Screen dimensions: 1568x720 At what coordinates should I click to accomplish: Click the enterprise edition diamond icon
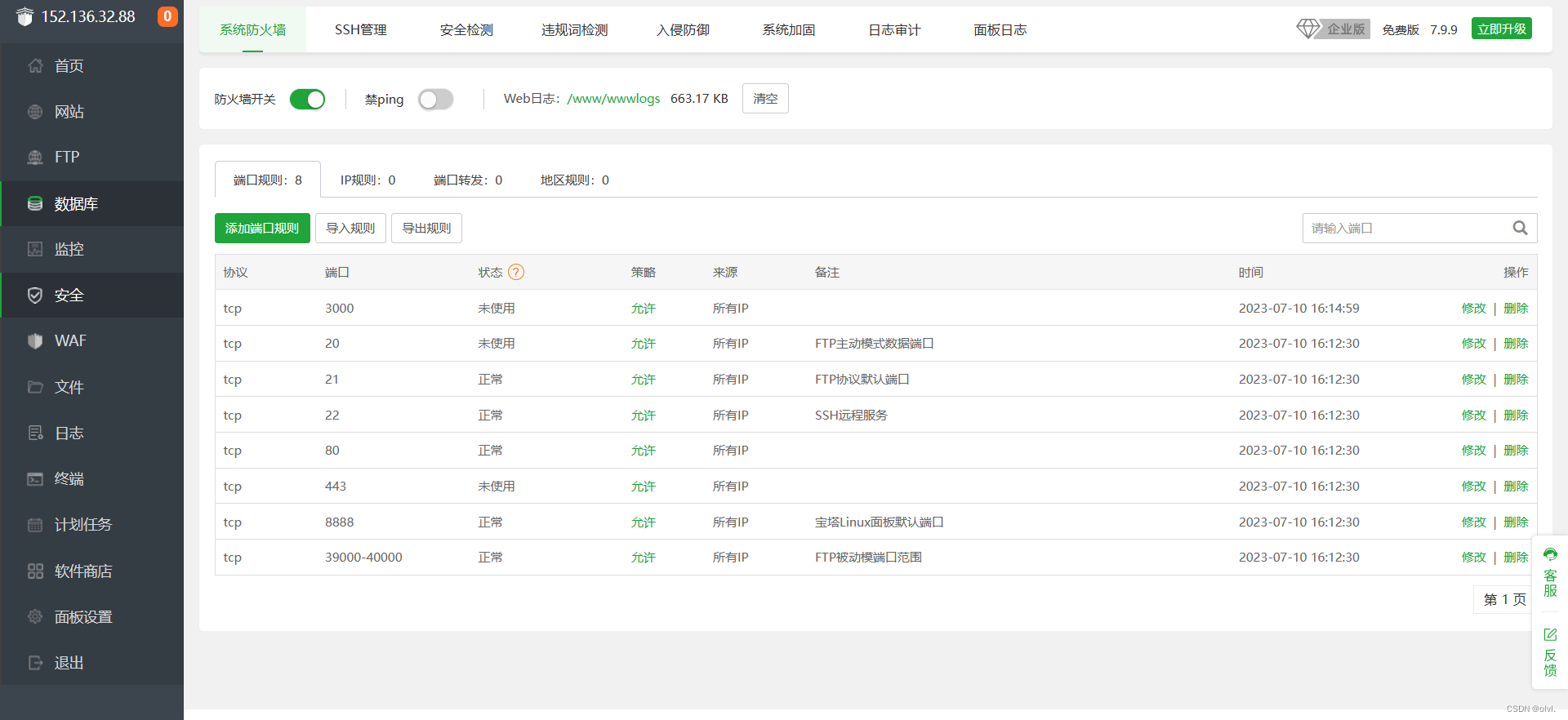pyautogui.click(x=1308, y=29)
